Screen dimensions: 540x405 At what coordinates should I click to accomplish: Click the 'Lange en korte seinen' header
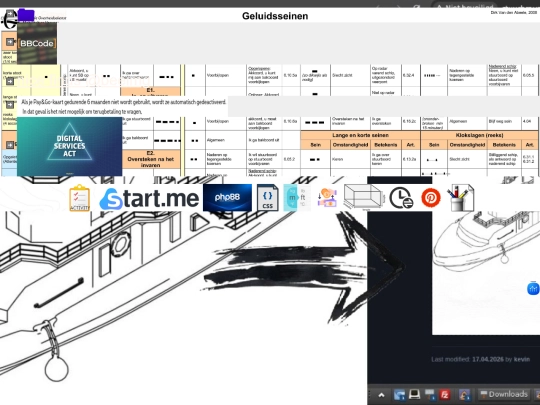pos(361,135)
